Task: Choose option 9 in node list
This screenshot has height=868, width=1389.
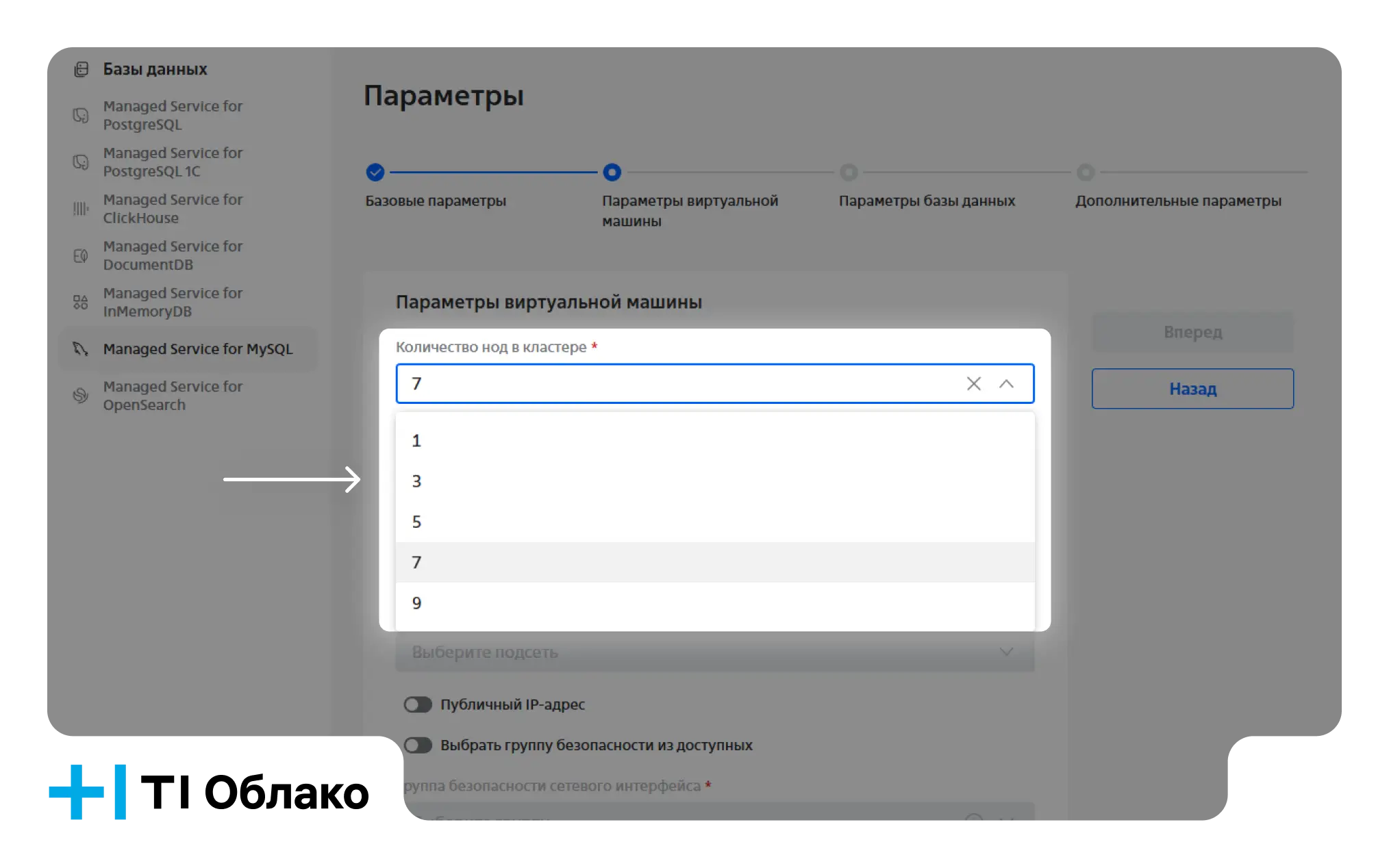Action: tap(715, 603)
